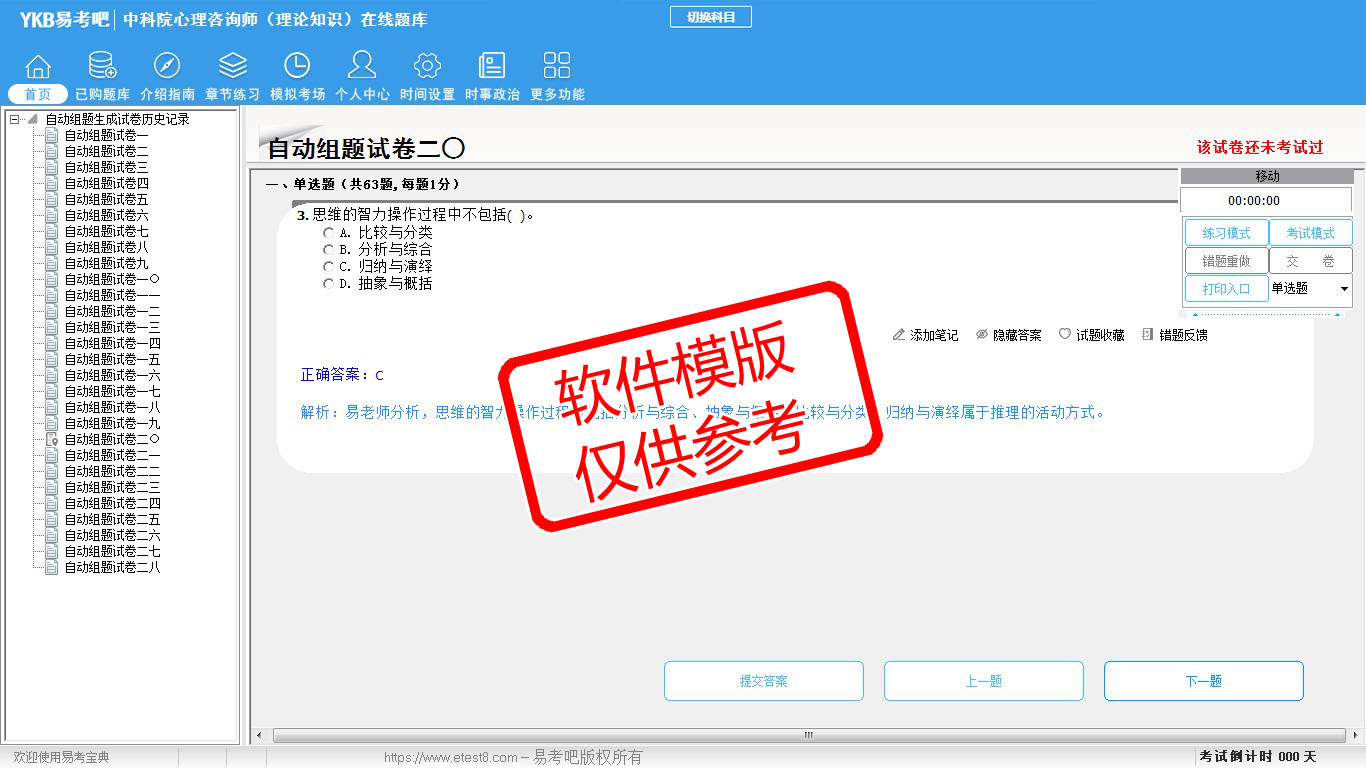
Task: Click the 切换科目 button
Action: pyautogui.click(x=710, y=17)
